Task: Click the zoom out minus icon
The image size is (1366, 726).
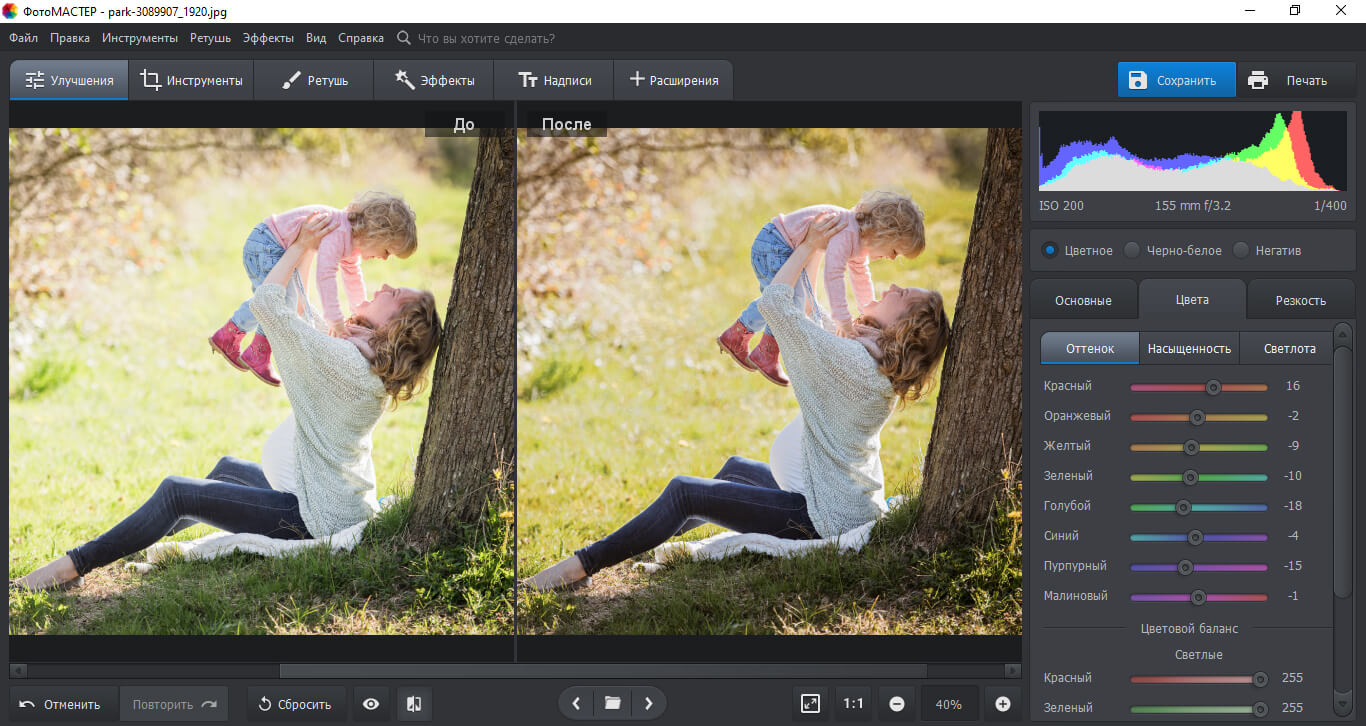Action: point(896,704)
